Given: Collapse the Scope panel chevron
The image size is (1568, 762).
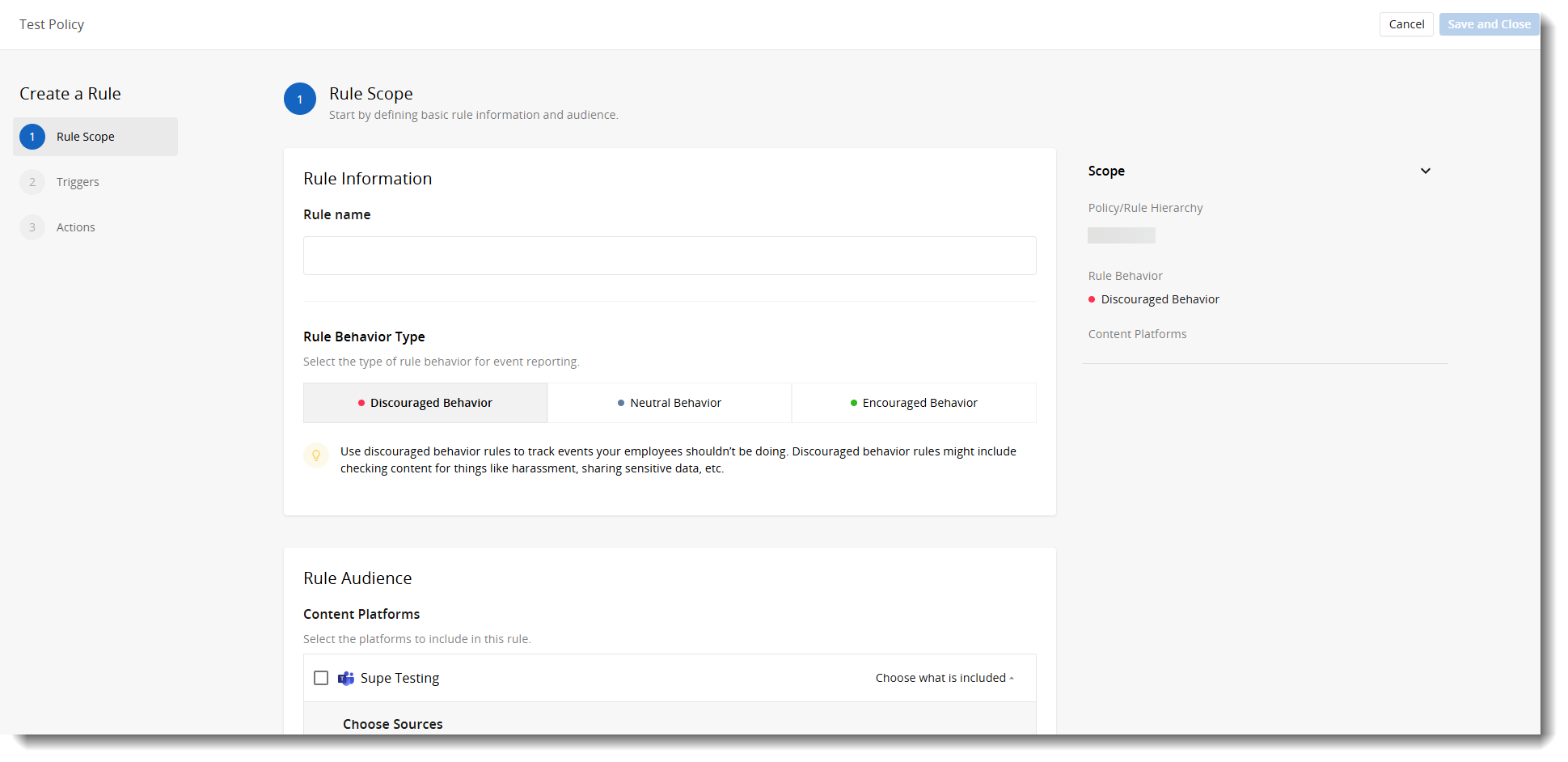Looking at the screenshot, I should [1425, 171].
